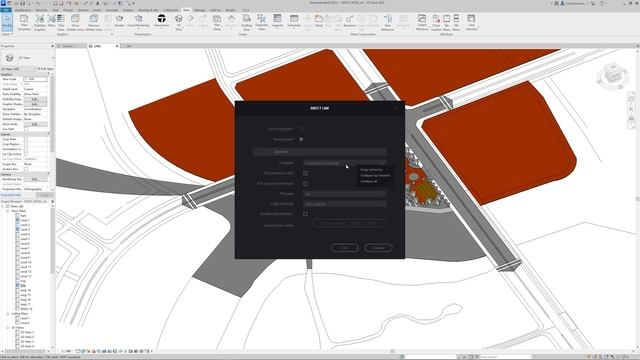Toggle Section Box checkbox in Properties
This screenshot has height=360, width=640.
pos(26,169)
